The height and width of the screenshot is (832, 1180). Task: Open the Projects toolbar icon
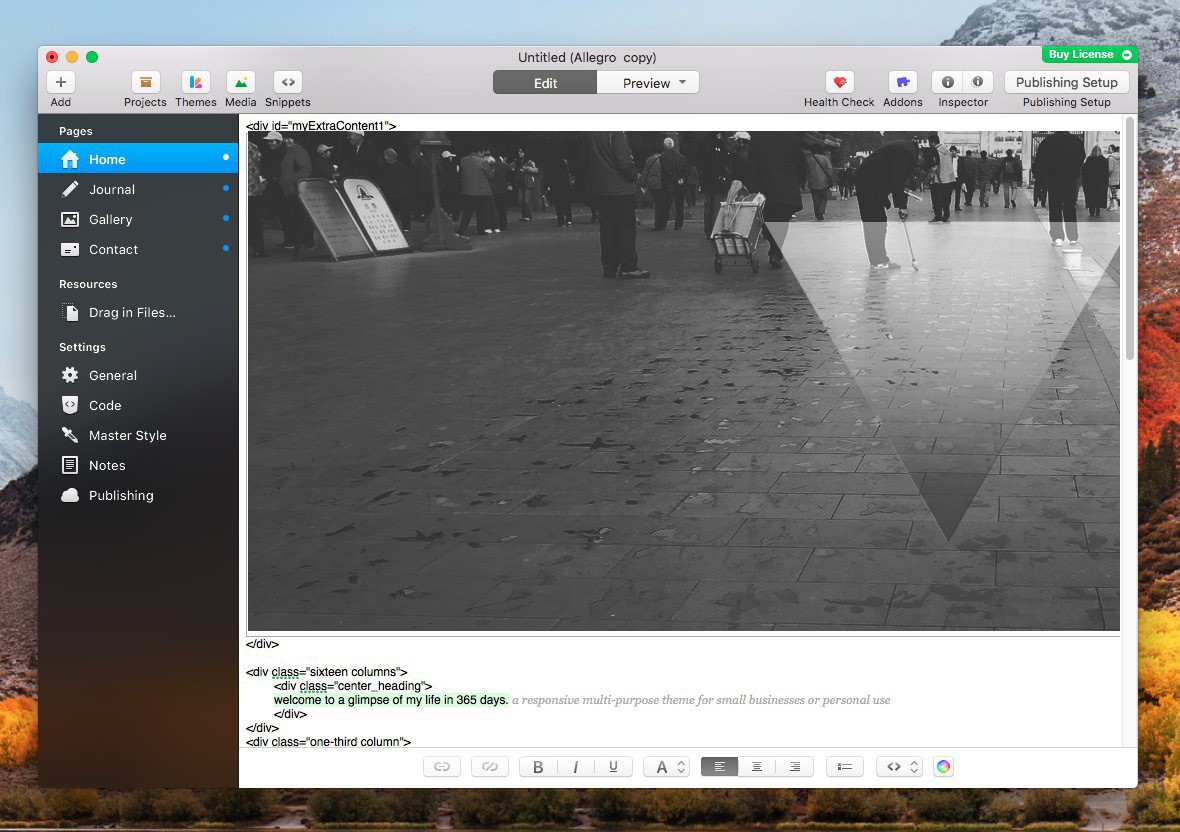click(x=145, y=83)
